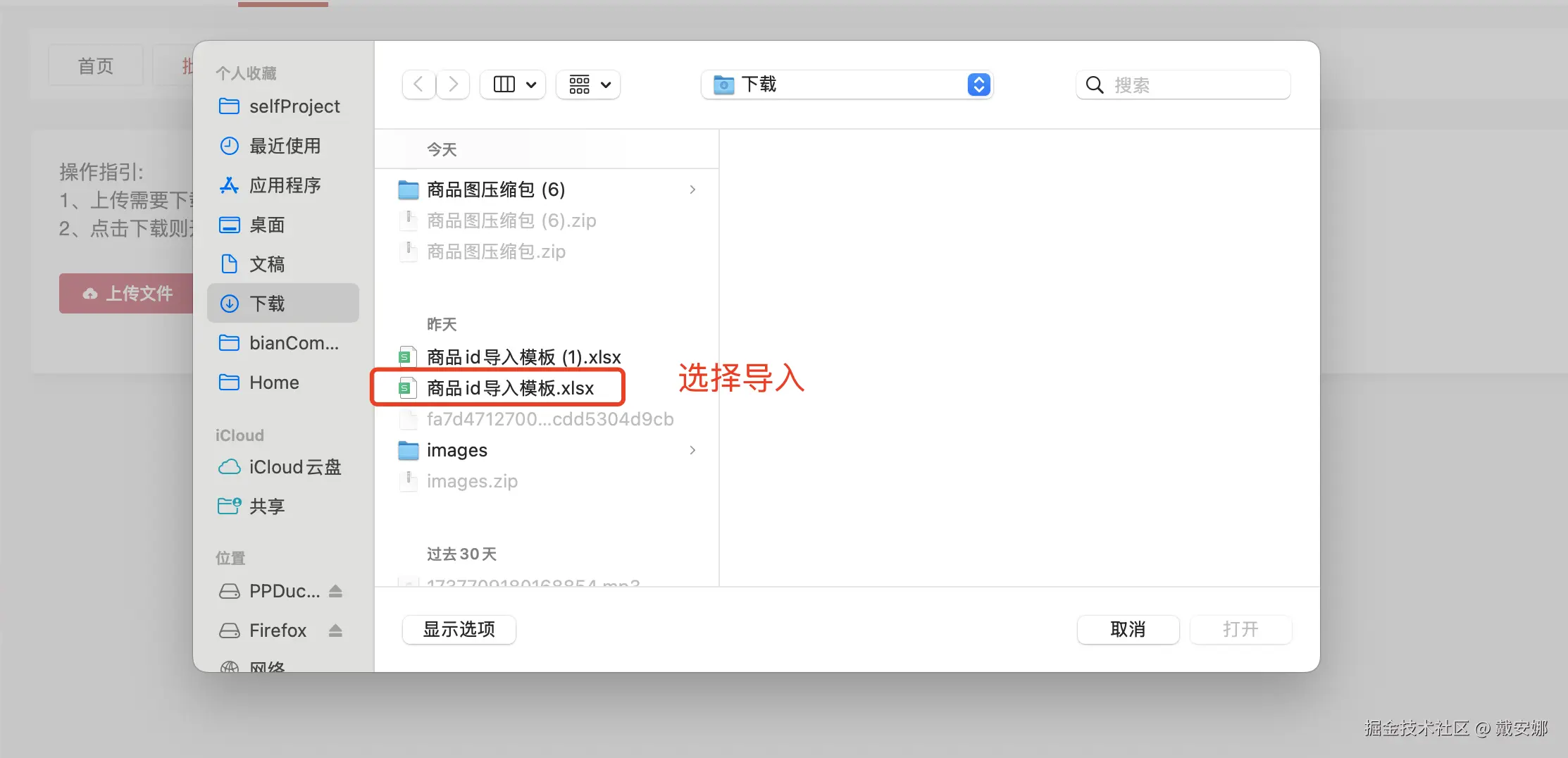Click the document icon beside 文稿
The height and width of the screenshot is (758, 1568).
pyautogui.click(x=229, y=264)
